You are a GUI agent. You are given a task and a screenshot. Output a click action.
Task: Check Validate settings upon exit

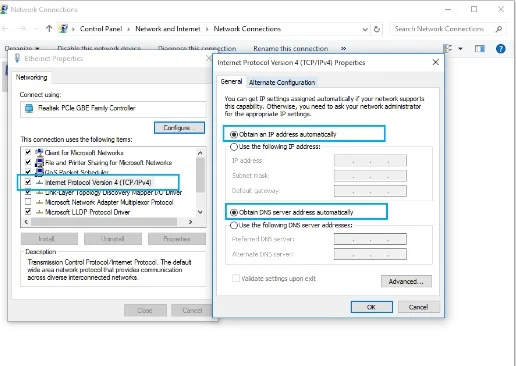pyautogui.click(x=236, y=278)
